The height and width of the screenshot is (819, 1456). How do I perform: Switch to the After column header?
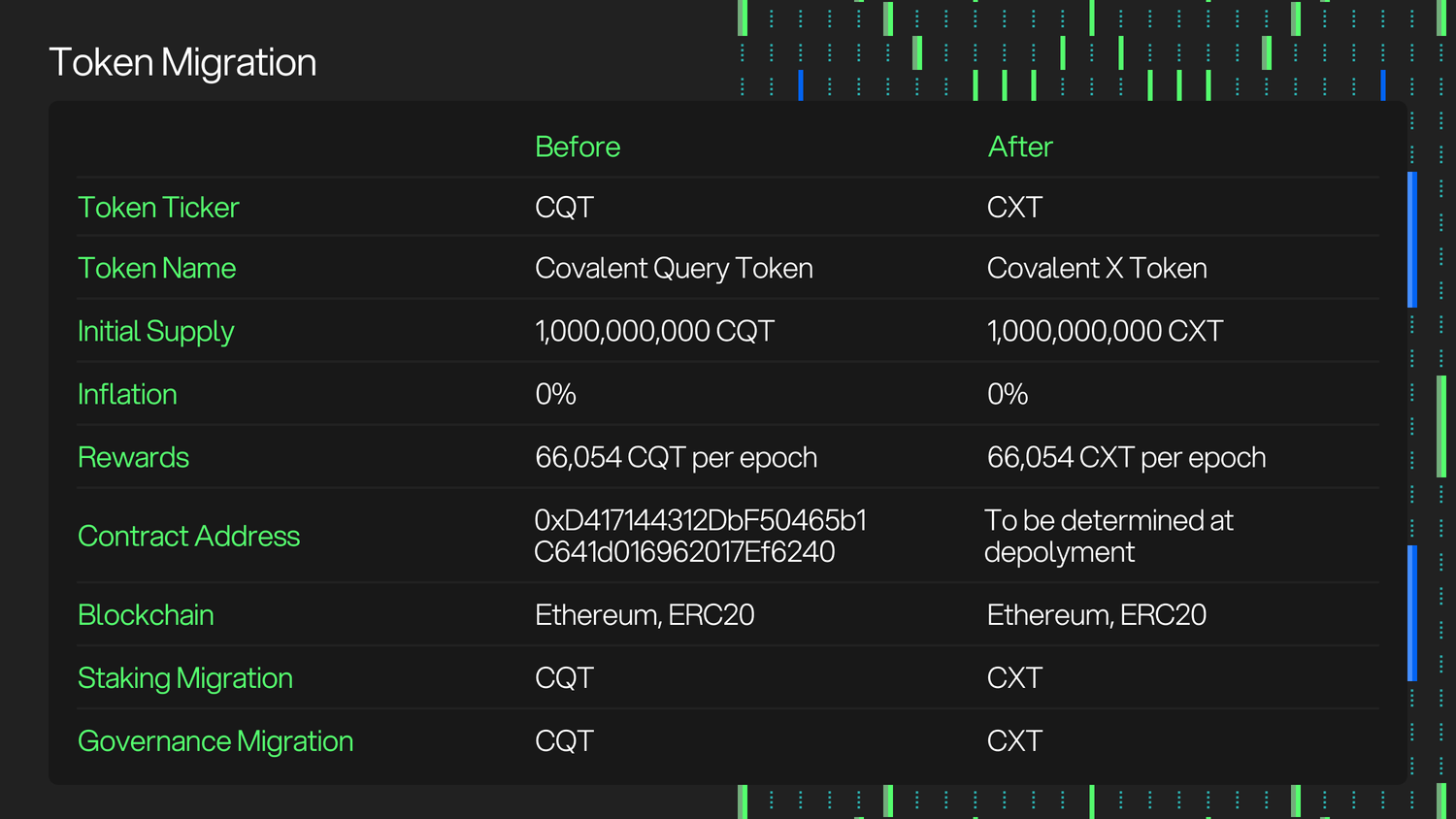tap(1019, 147)
